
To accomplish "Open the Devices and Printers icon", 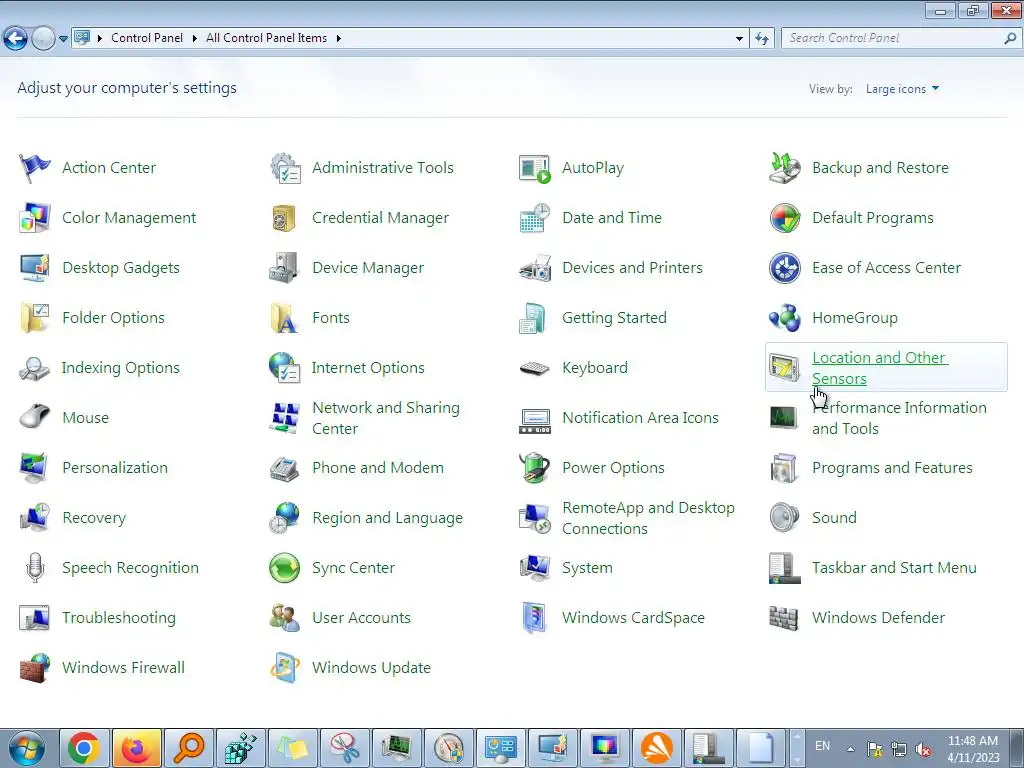I will pyautogui.click(x=534, y=268).
